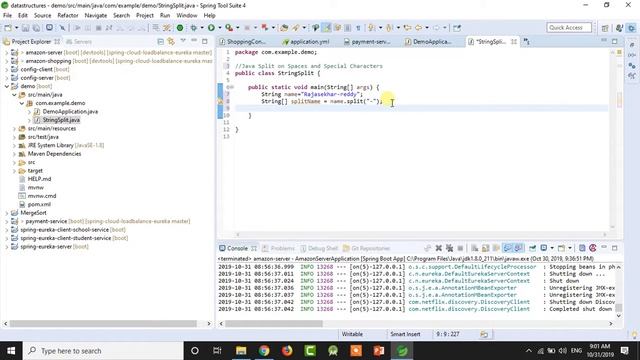The width and height of the screenshot is (640, 360).
Task: Click the Remove Launch console X icon
Action: (438, 248)
